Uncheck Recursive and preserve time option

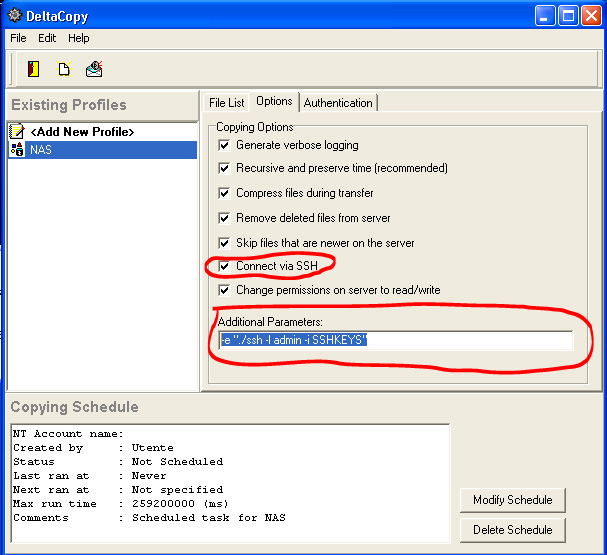tap(224, 168)
